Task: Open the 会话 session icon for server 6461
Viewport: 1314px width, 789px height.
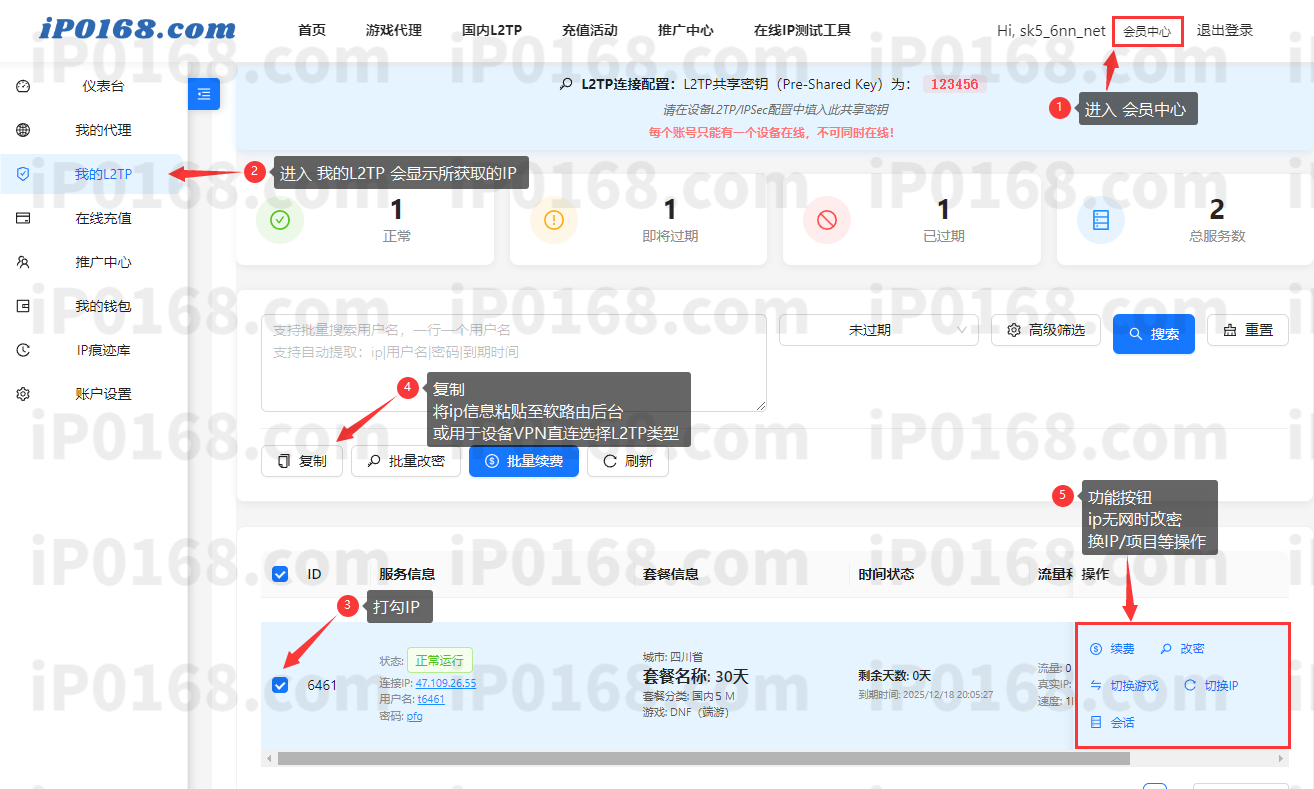Action: [x=1094, y=721]
